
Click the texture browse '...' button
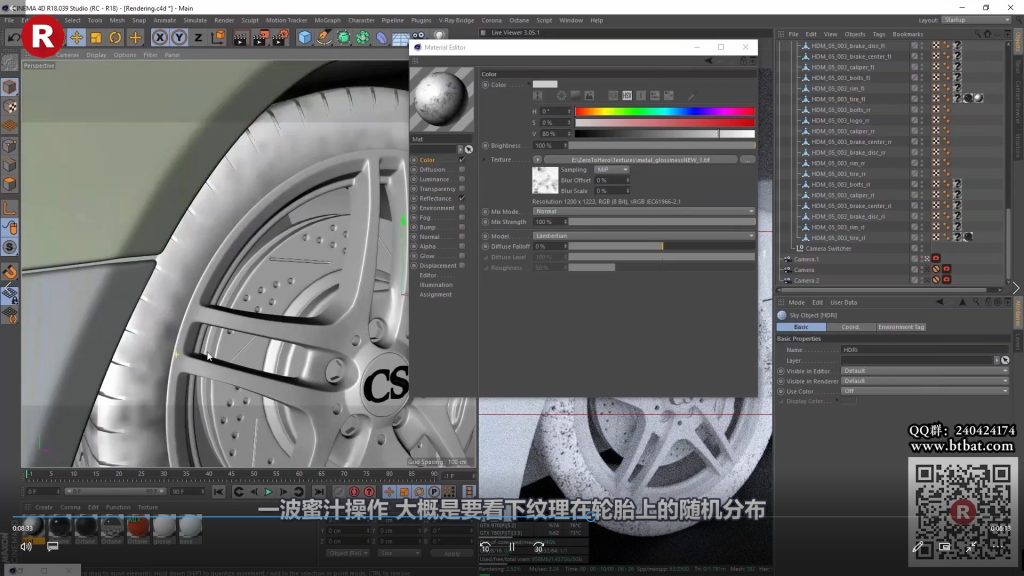pyautogui.click(x=747, y=159)
